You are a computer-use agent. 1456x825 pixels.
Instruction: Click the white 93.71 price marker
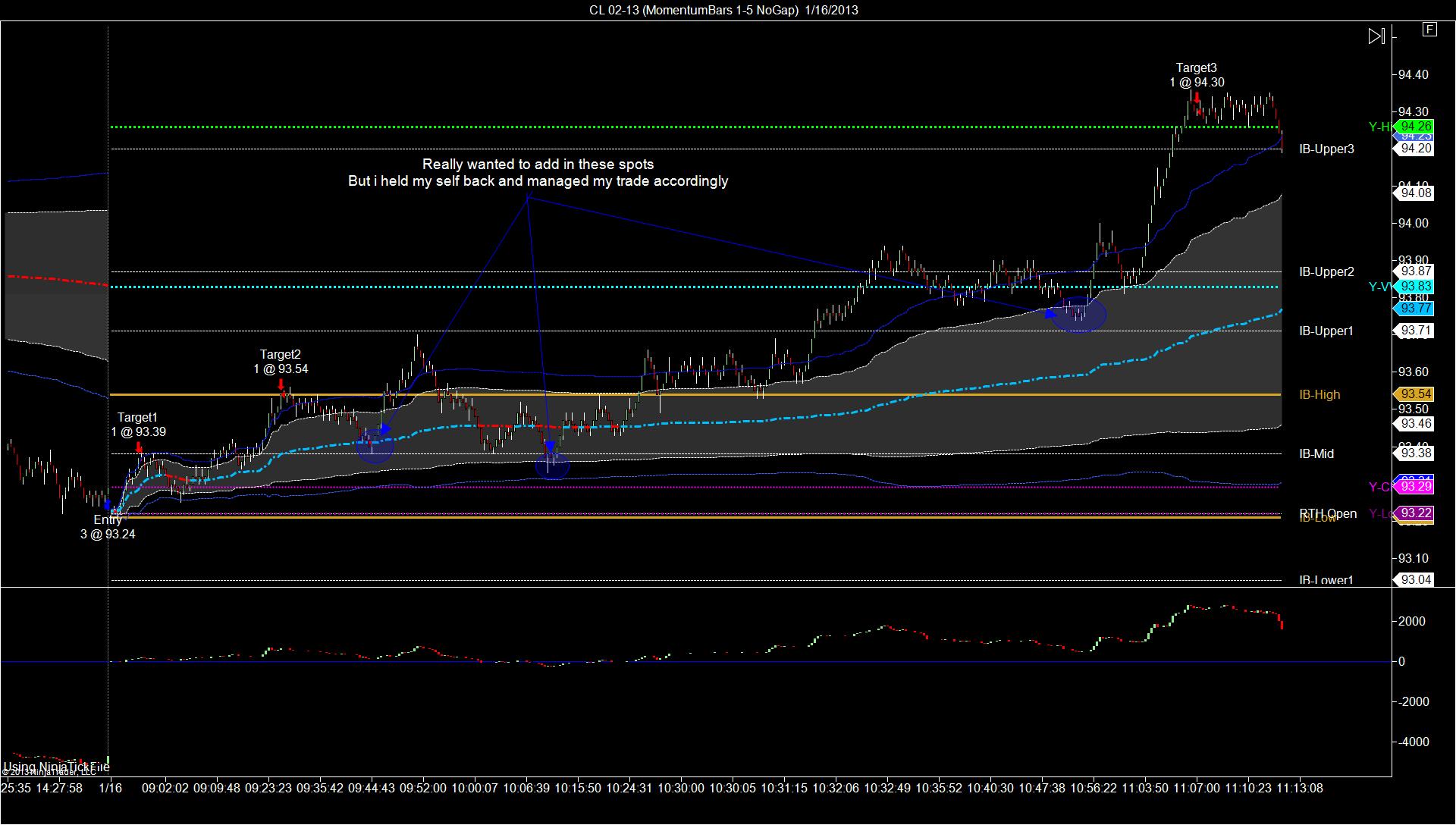pos(1414,331)
